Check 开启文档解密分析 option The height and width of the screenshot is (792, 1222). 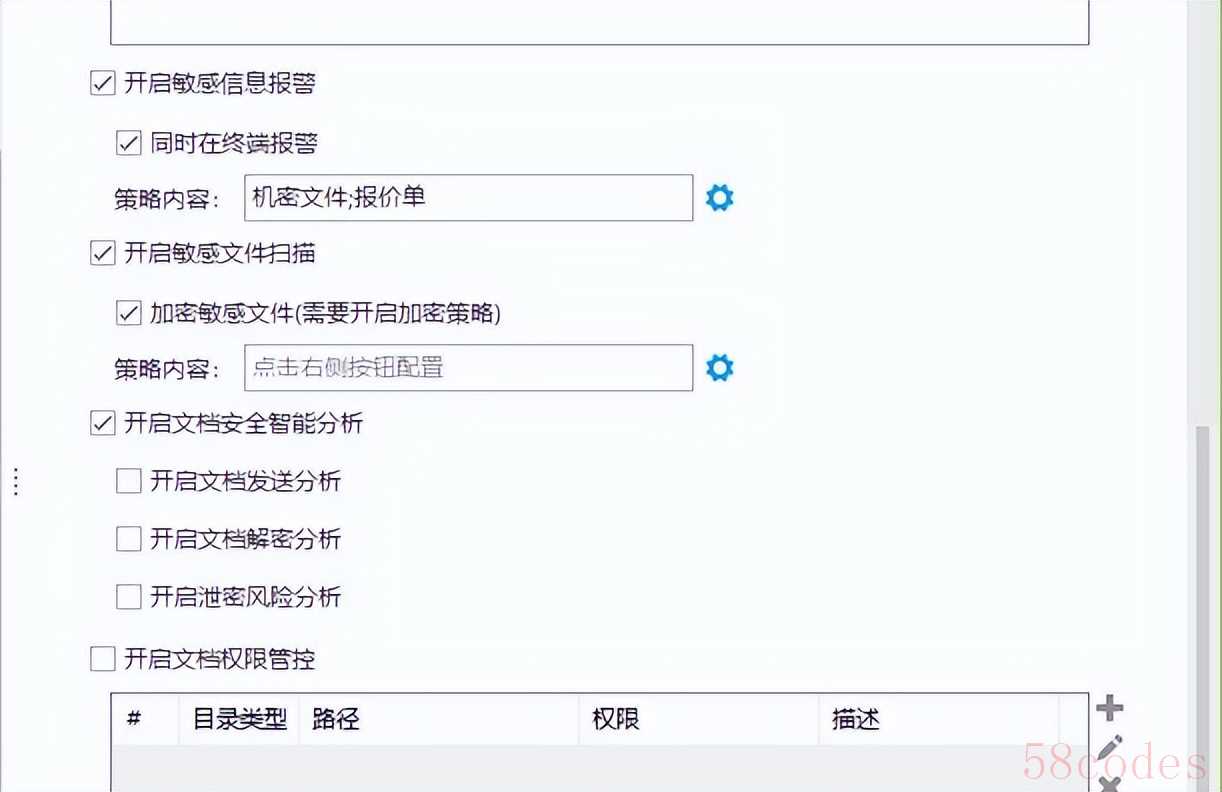pos(129,540)
